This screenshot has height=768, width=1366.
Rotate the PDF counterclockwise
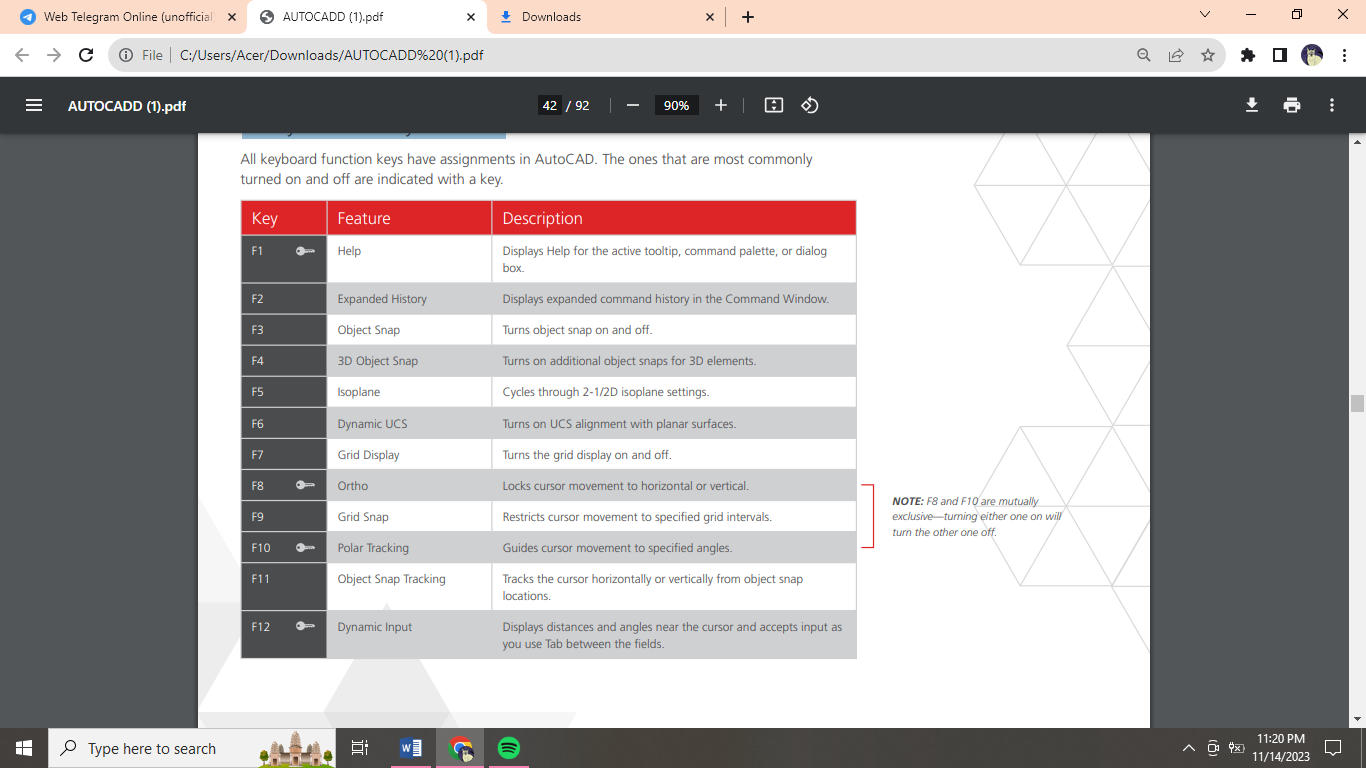[810, 105]
